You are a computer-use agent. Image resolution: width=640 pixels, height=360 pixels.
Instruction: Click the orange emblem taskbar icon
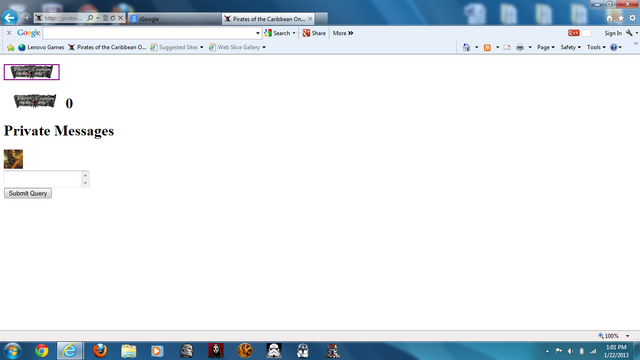(245, 351)
